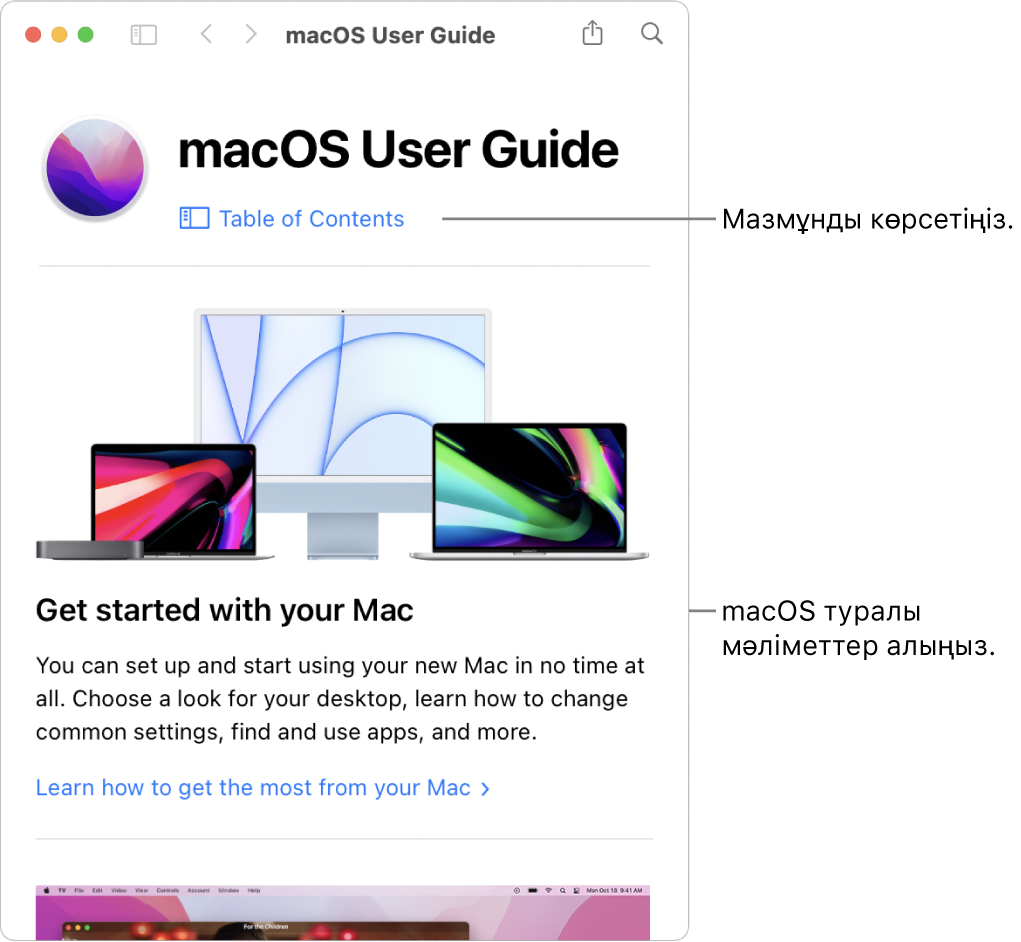Go back with the left chevron
1021x942 pixels.
click(x=206, y=34)
